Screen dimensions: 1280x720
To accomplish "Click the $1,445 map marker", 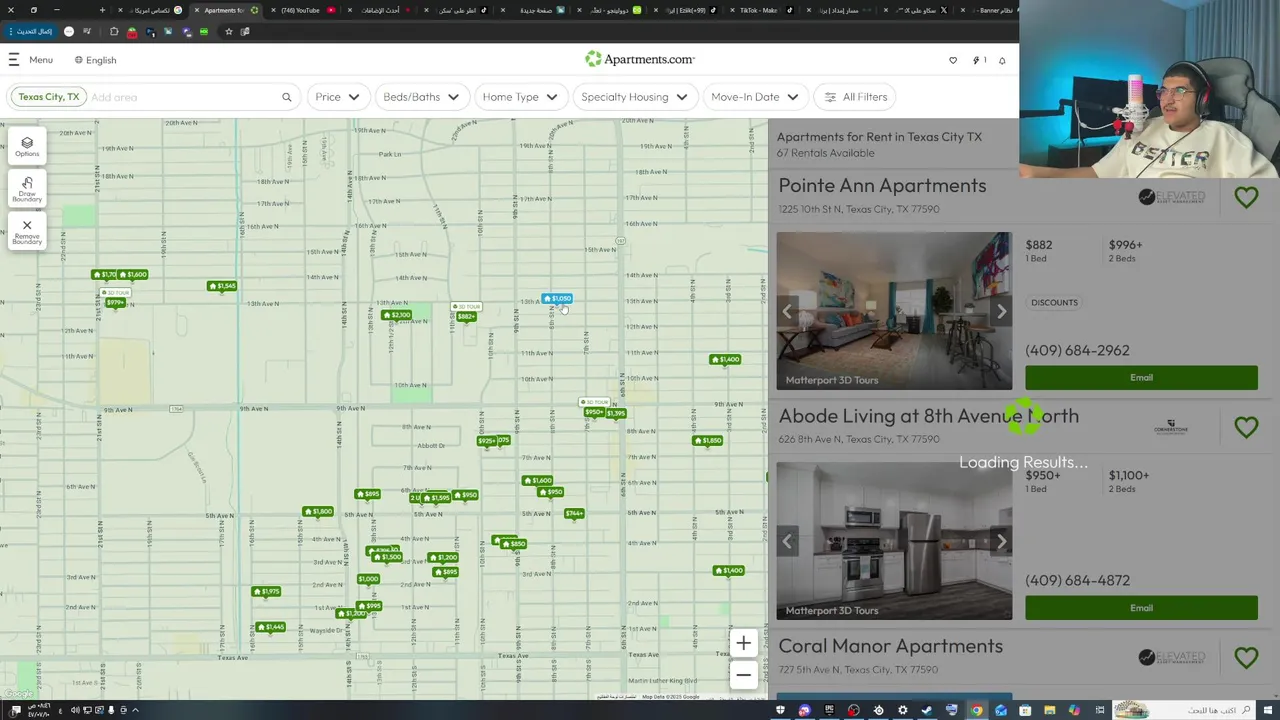I will point(270,627).
